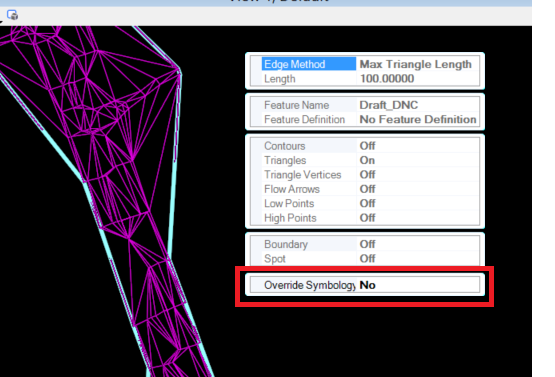Select the Override Symbology label

[x=309, y=285]
